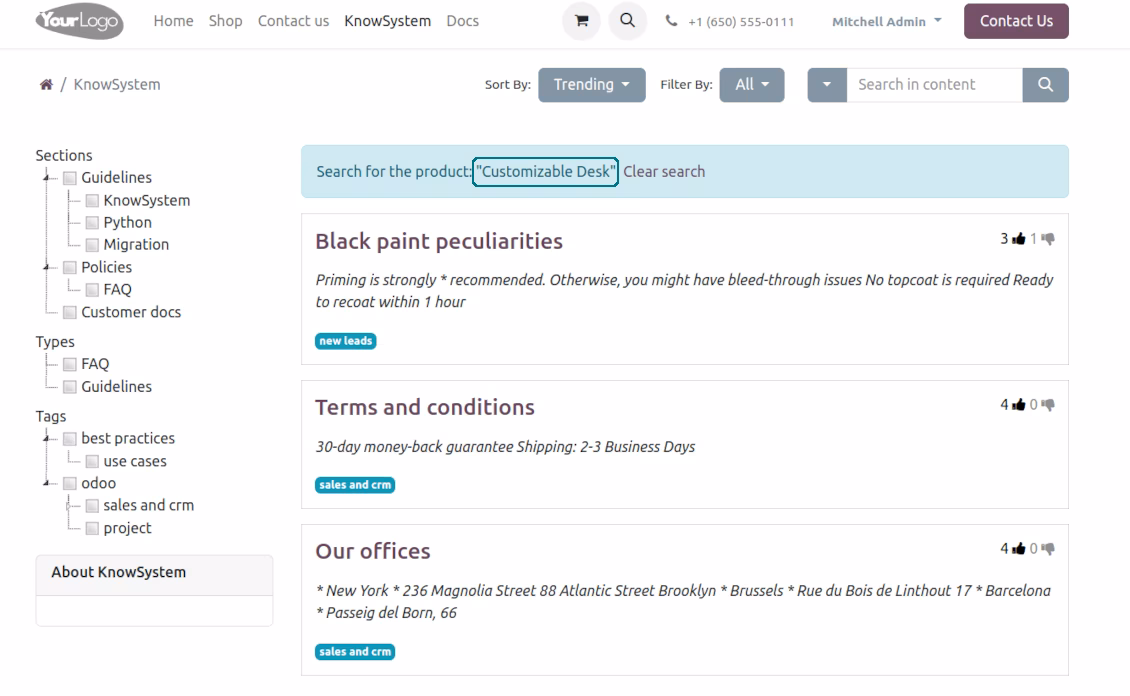Click sales and crm badge under Our offices
This screenshot has height=696, width=1130.
pos(355,652)
